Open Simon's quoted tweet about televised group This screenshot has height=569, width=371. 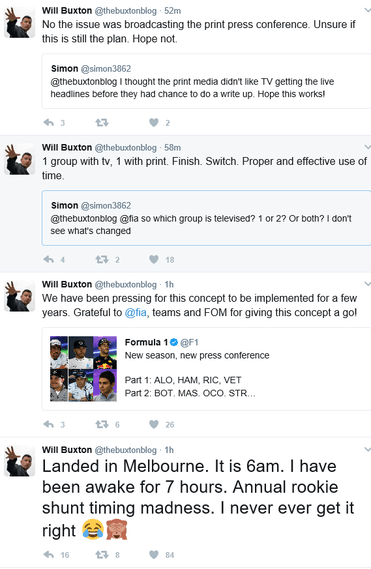[x=206, y=218]
